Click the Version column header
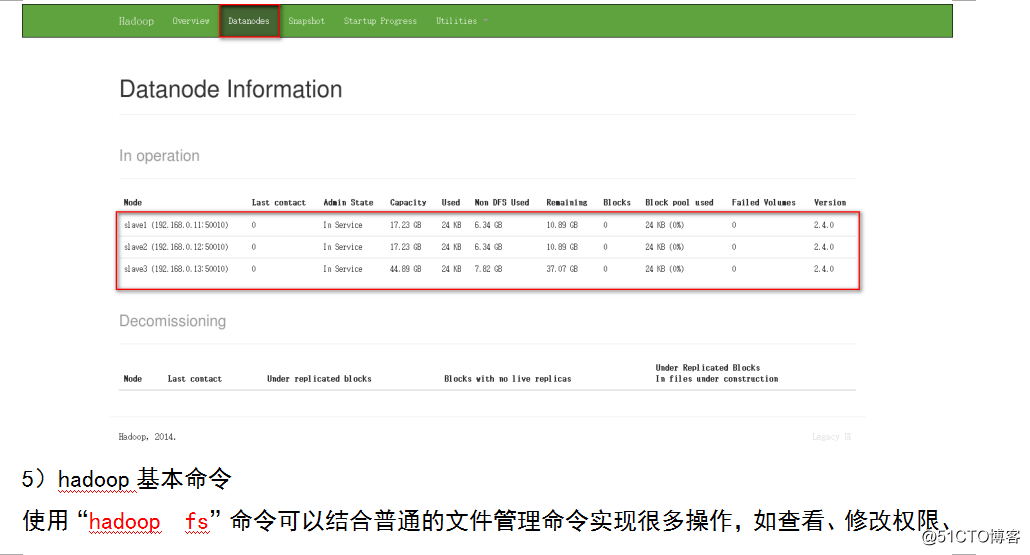This screenshot has height=555, width=1030. click(x=830, y=202)
